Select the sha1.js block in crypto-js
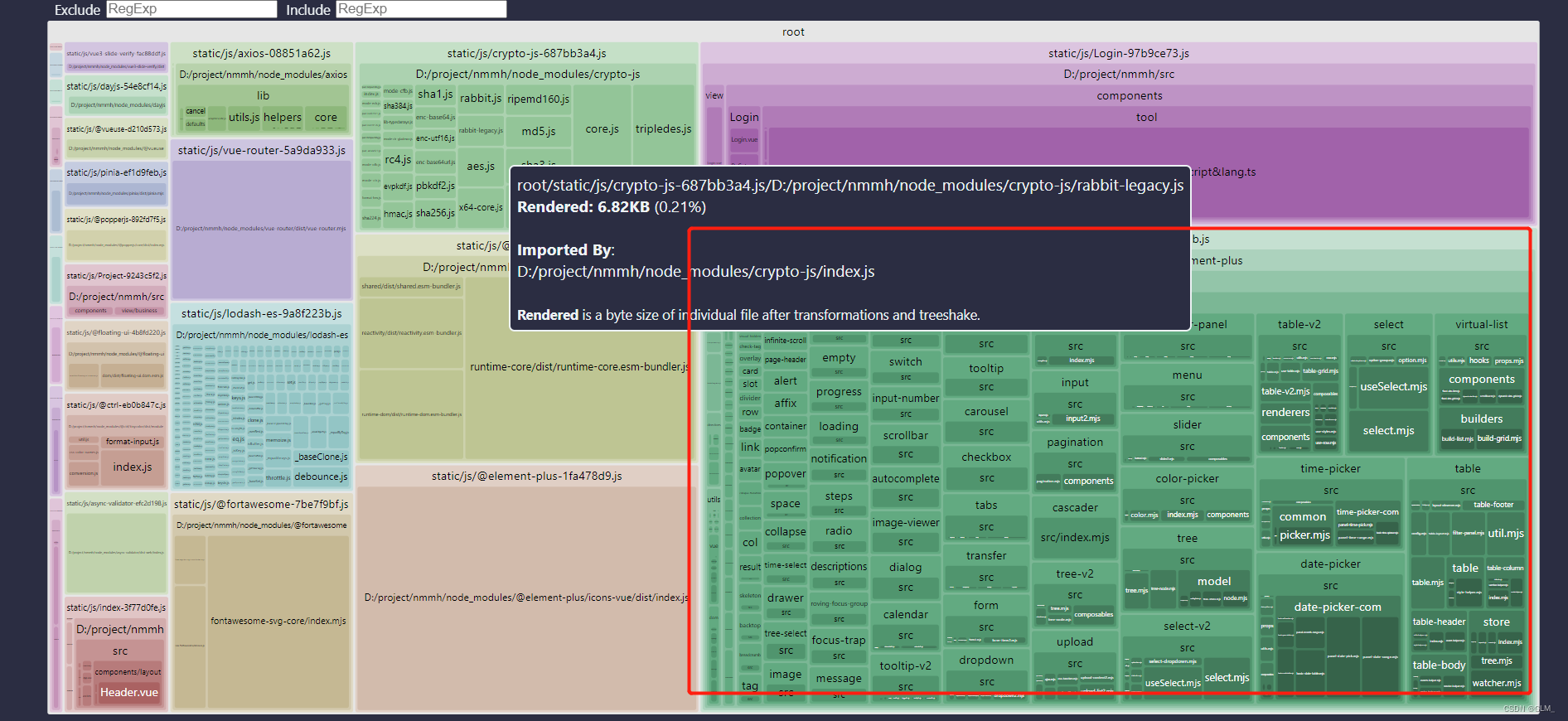 point(435,94)
